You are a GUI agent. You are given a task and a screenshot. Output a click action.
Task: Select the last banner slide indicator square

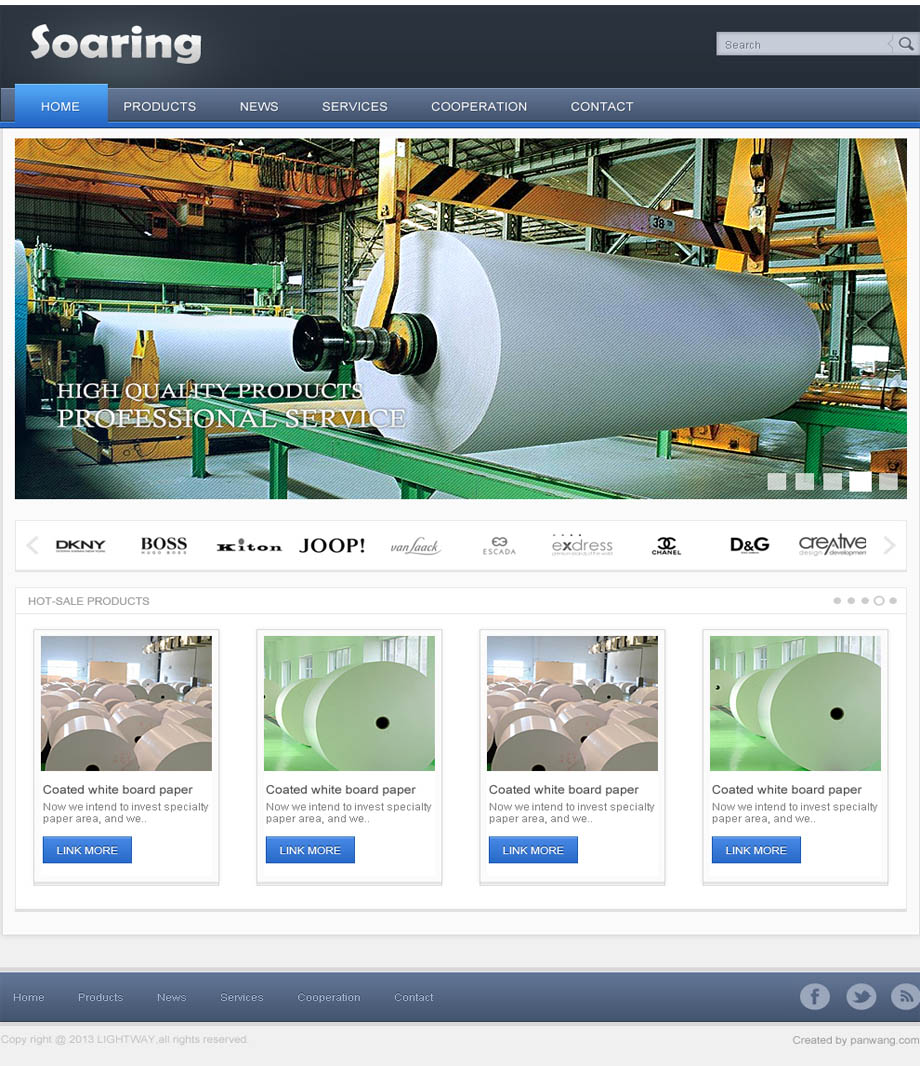[x=888, y=481]
